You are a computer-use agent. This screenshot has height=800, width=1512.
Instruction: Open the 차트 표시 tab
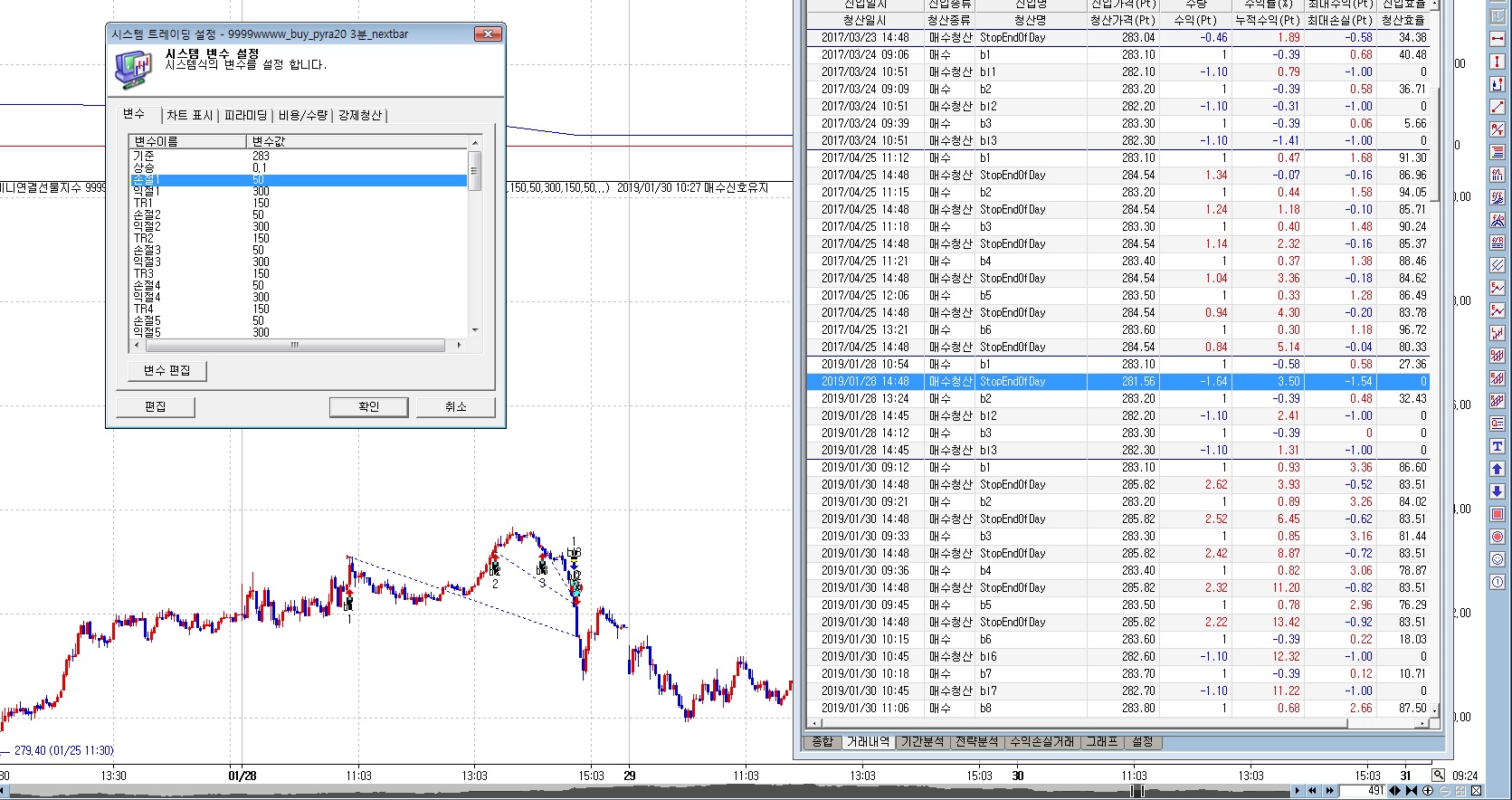pyautogui.click(x=190, y=115)
